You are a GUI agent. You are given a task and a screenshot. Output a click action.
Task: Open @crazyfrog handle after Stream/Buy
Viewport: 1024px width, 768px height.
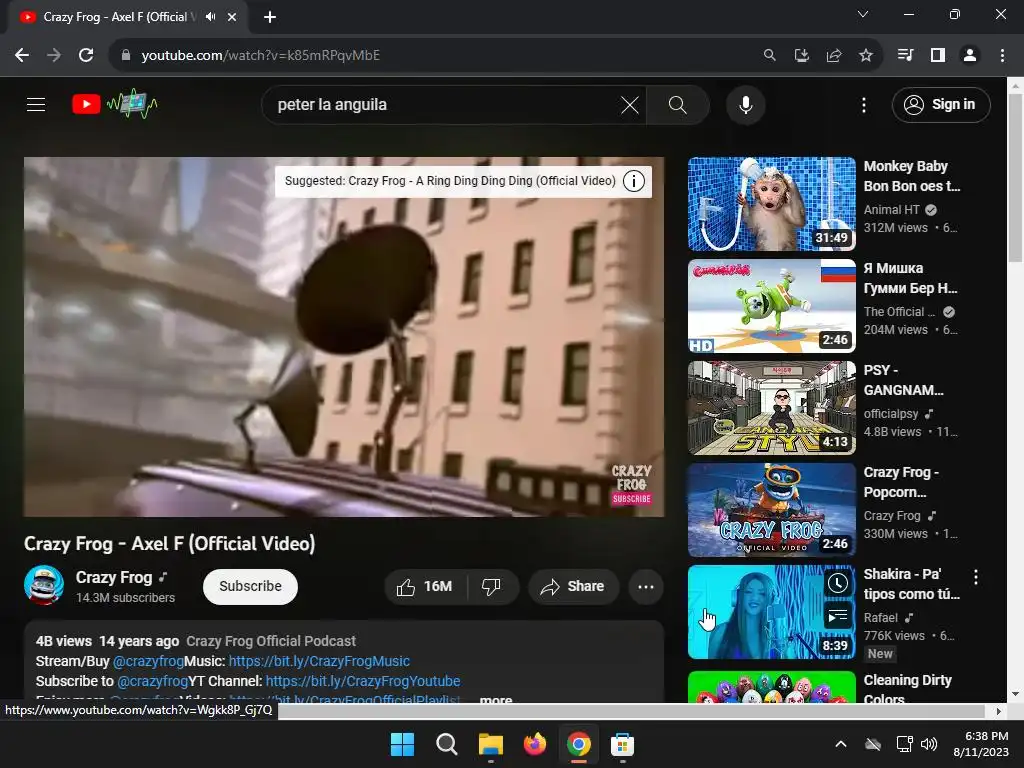(148, 661)
